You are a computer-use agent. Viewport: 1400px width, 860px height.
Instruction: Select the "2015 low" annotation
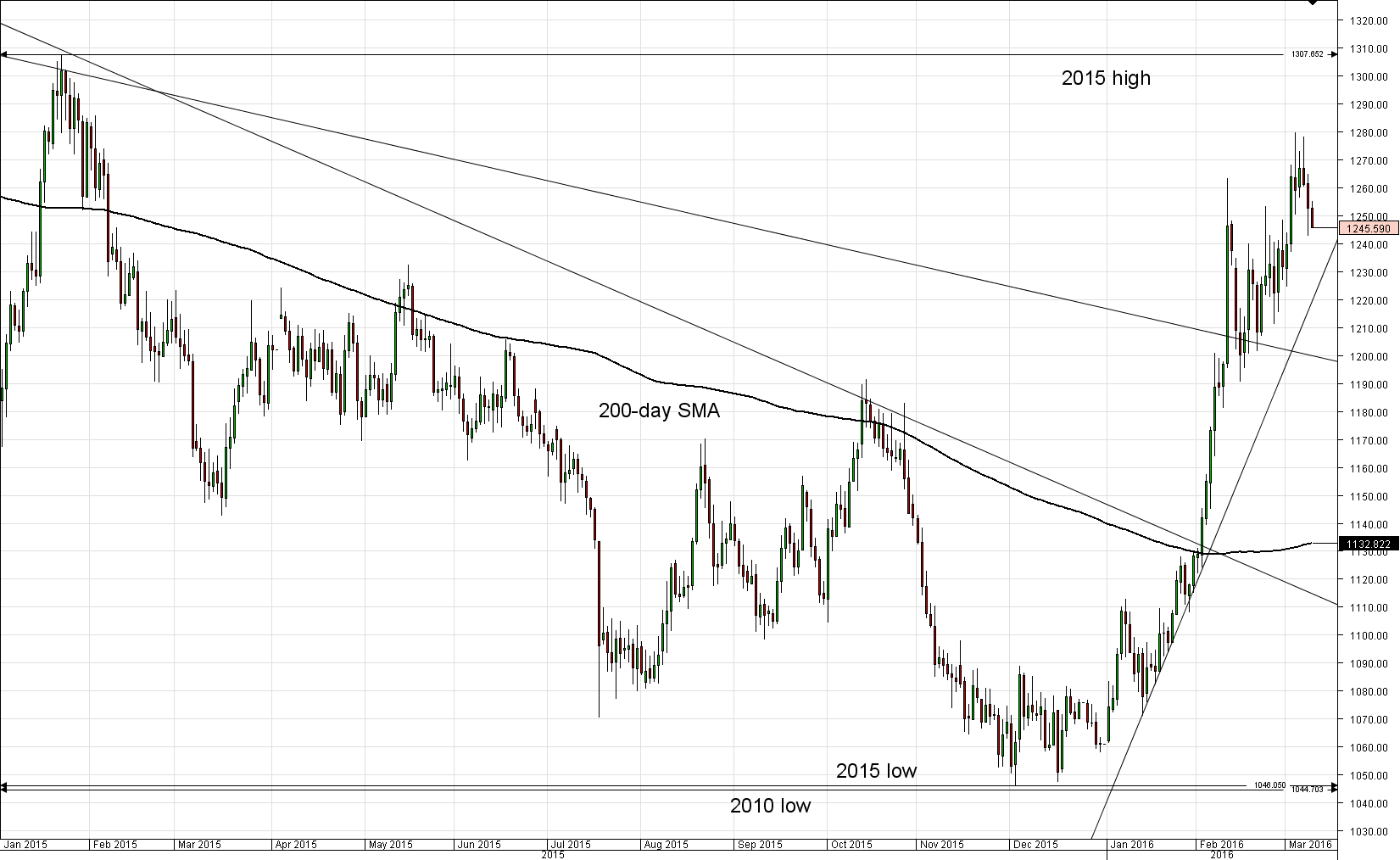click(876, 771)
